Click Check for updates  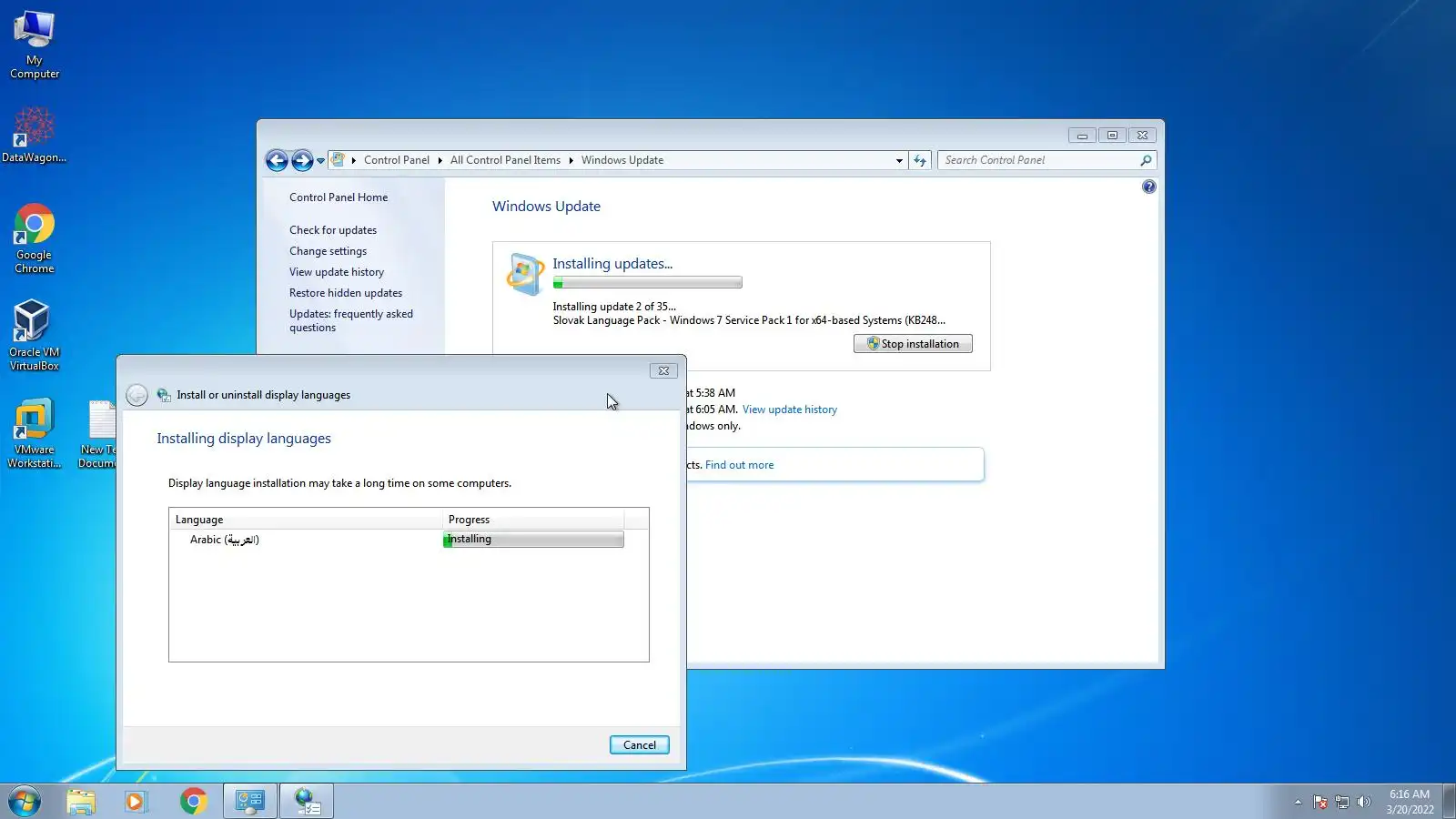(x=333, y=230)
